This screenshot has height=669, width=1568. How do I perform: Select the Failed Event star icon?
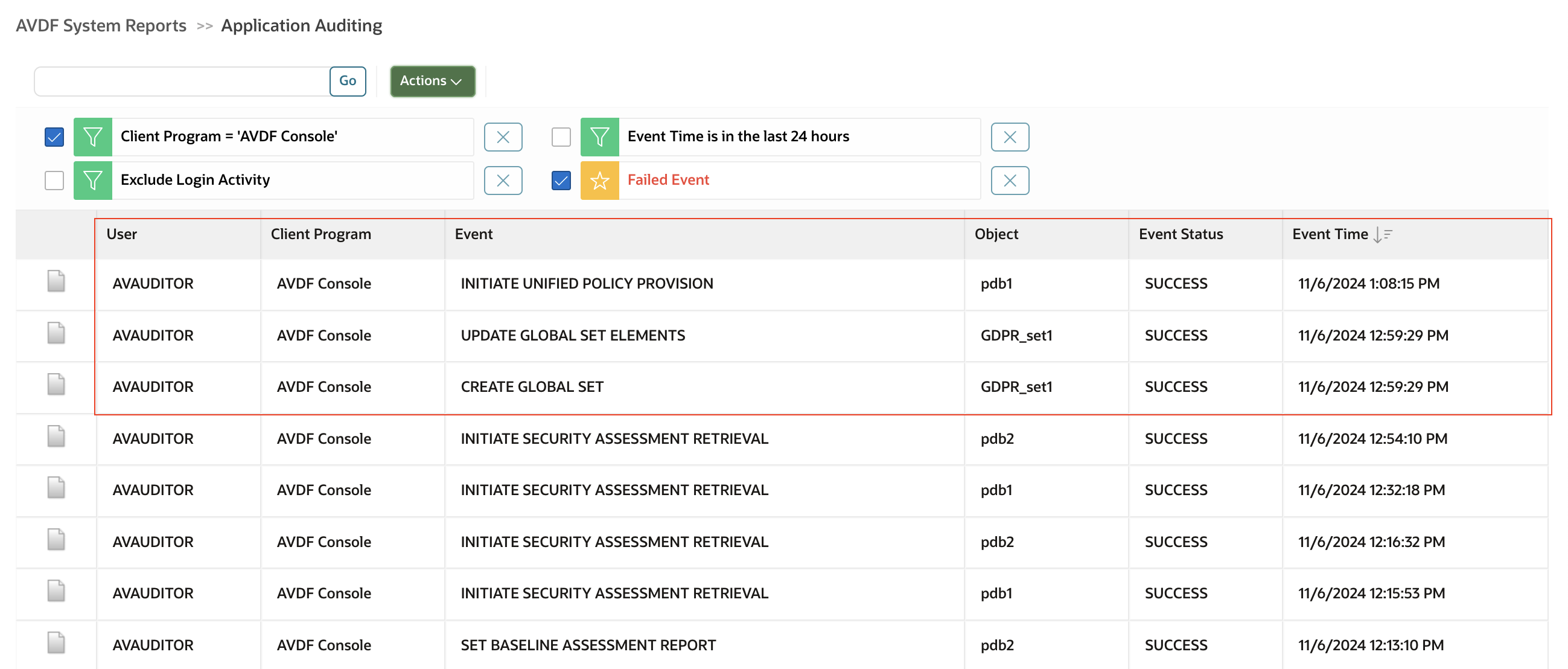point(599,180)
